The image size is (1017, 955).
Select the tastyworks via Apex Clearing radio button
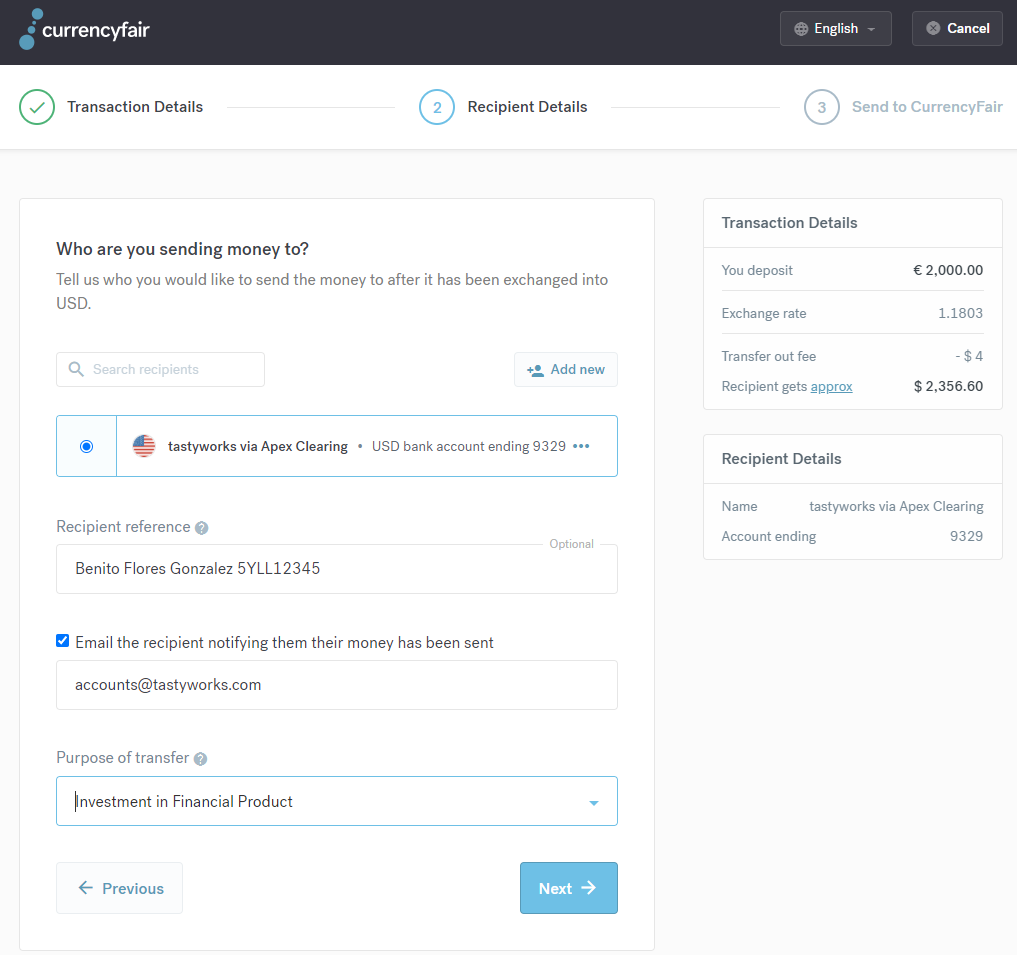click(x=86, y=446)
